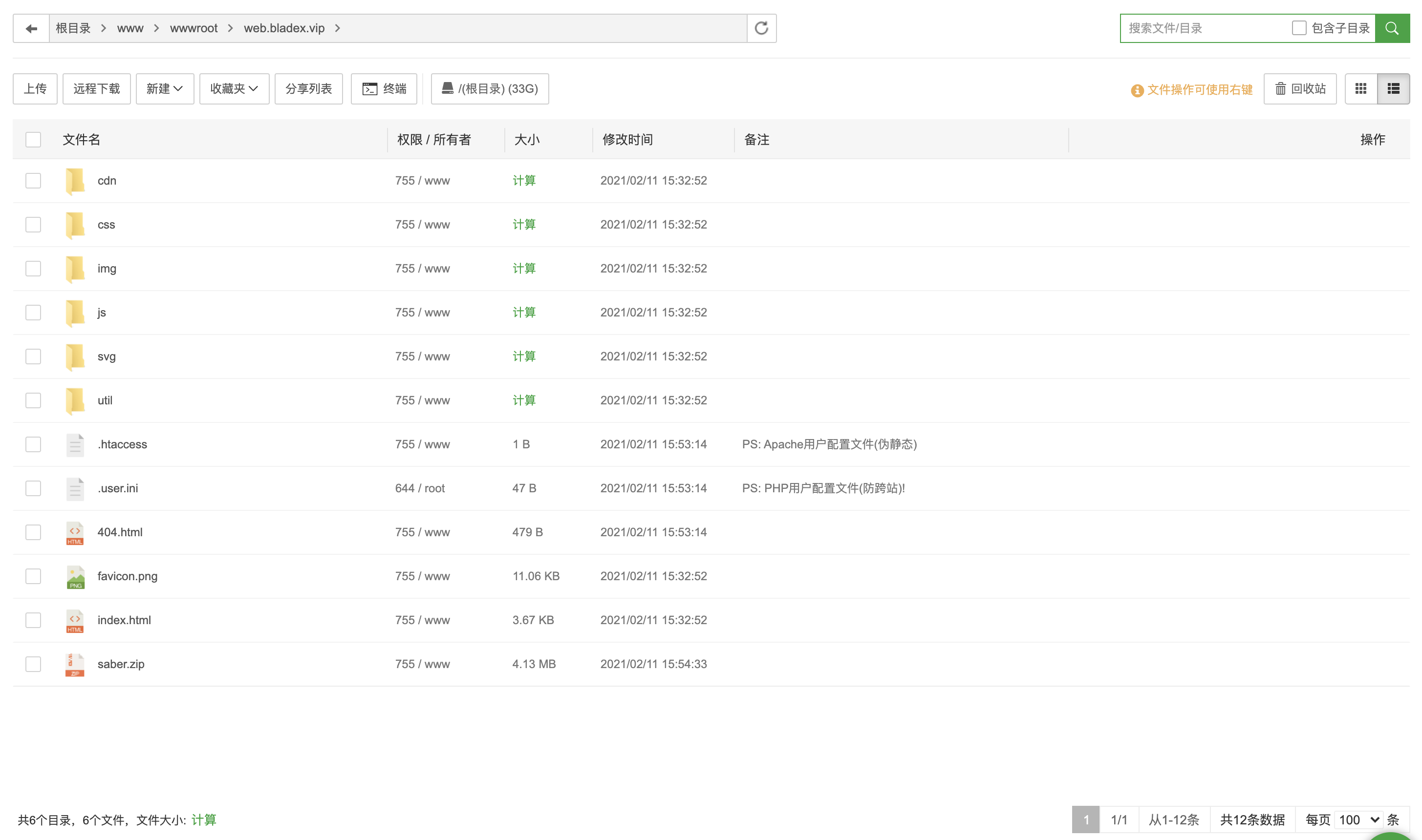Sort by 修改时间 column header
The height and width of the screenshot is (840, 1422).
pos(627,140)
